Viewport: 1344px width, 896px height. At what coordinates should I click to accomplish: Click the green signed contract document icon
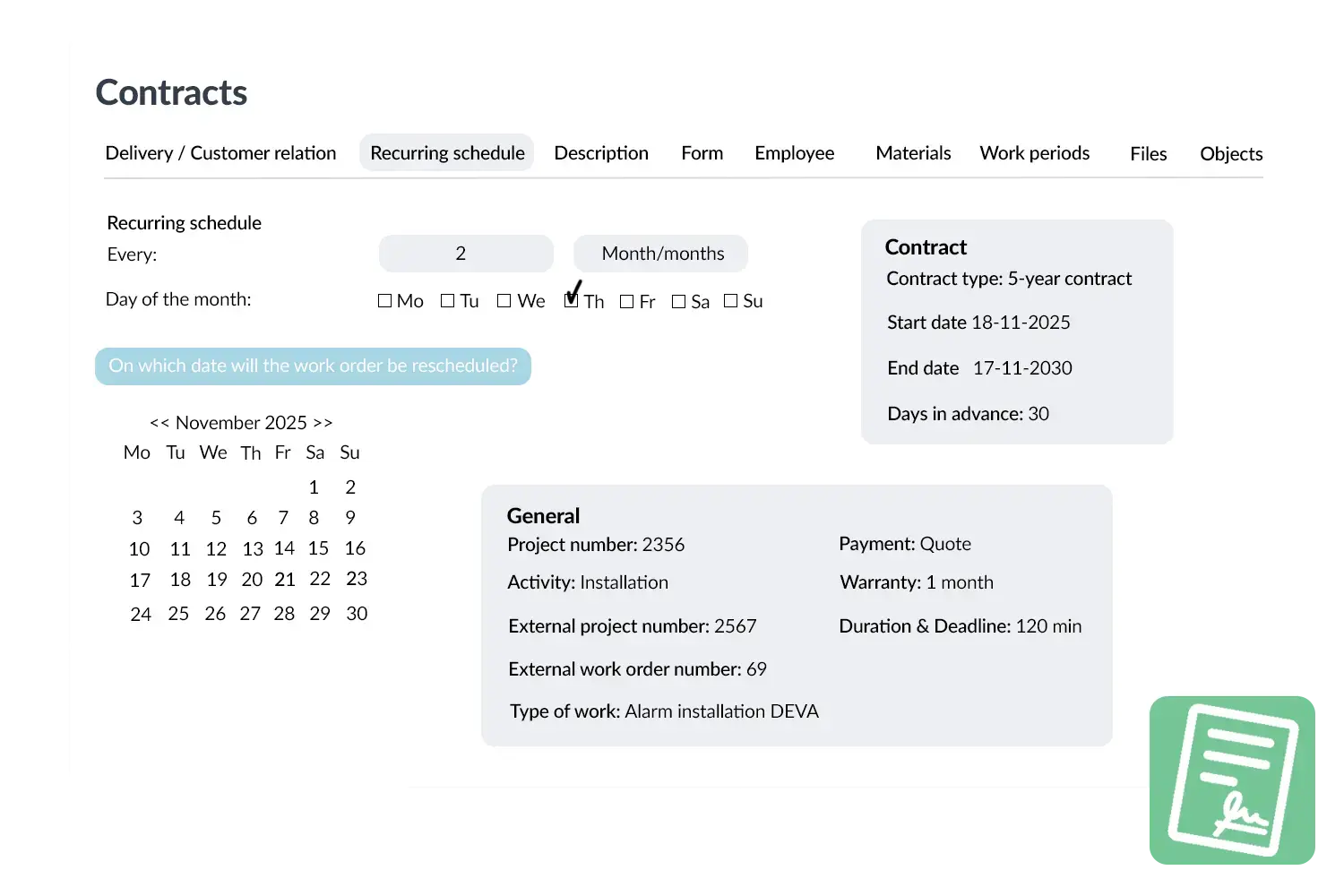coord(1233,780)
